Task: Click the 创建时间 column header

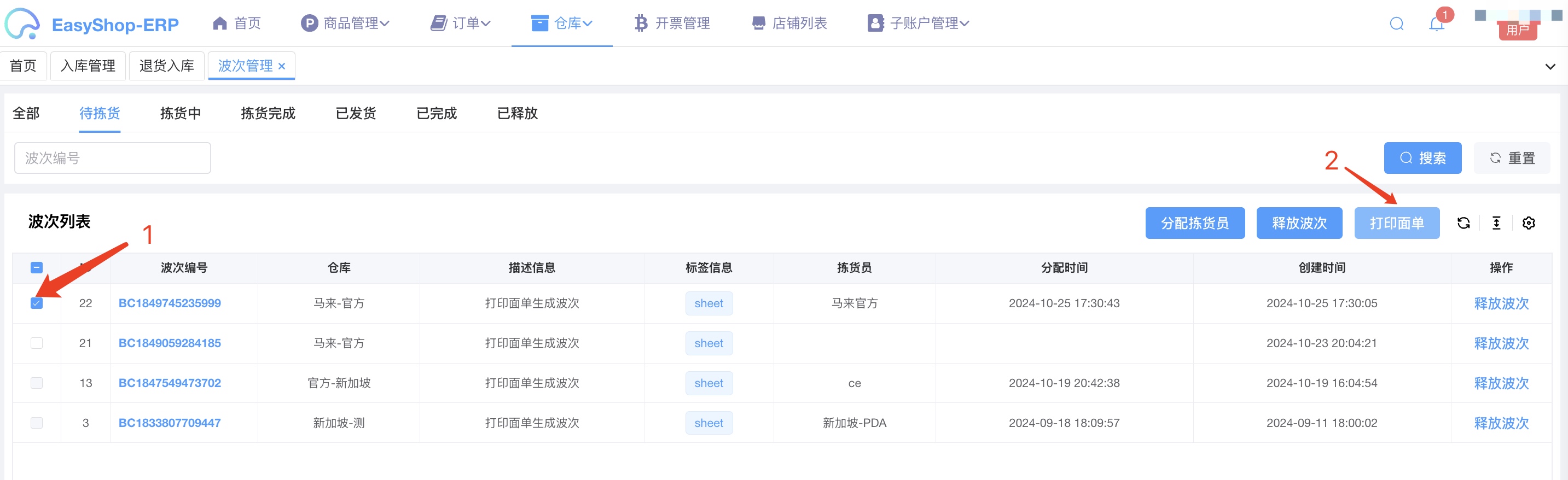Action: click(1322, 268)
